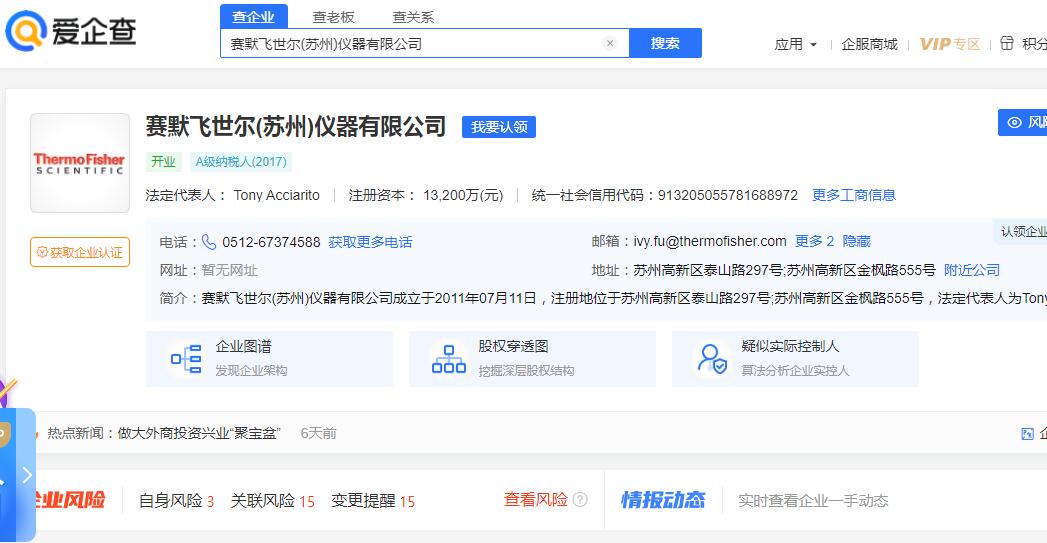Click the 情报动态 heading
Viewport: 1047px width, 543px height.
pos(663,500)
